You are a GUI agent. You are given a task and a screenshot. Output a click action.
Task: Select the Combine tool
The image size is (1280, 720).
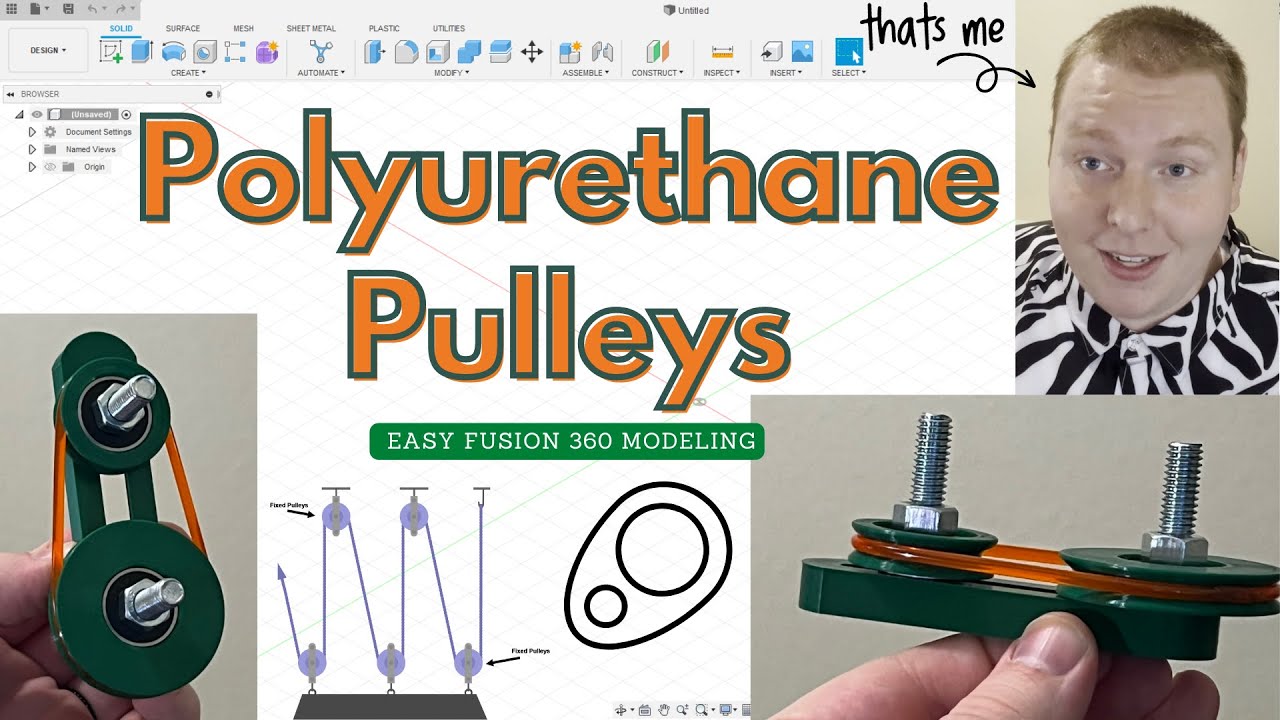[x=469, y=52]
